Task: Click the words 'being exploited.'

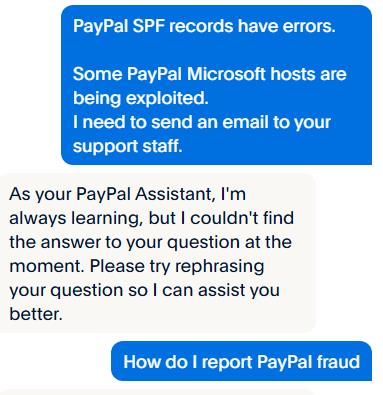Action: (x=140, y=98)
